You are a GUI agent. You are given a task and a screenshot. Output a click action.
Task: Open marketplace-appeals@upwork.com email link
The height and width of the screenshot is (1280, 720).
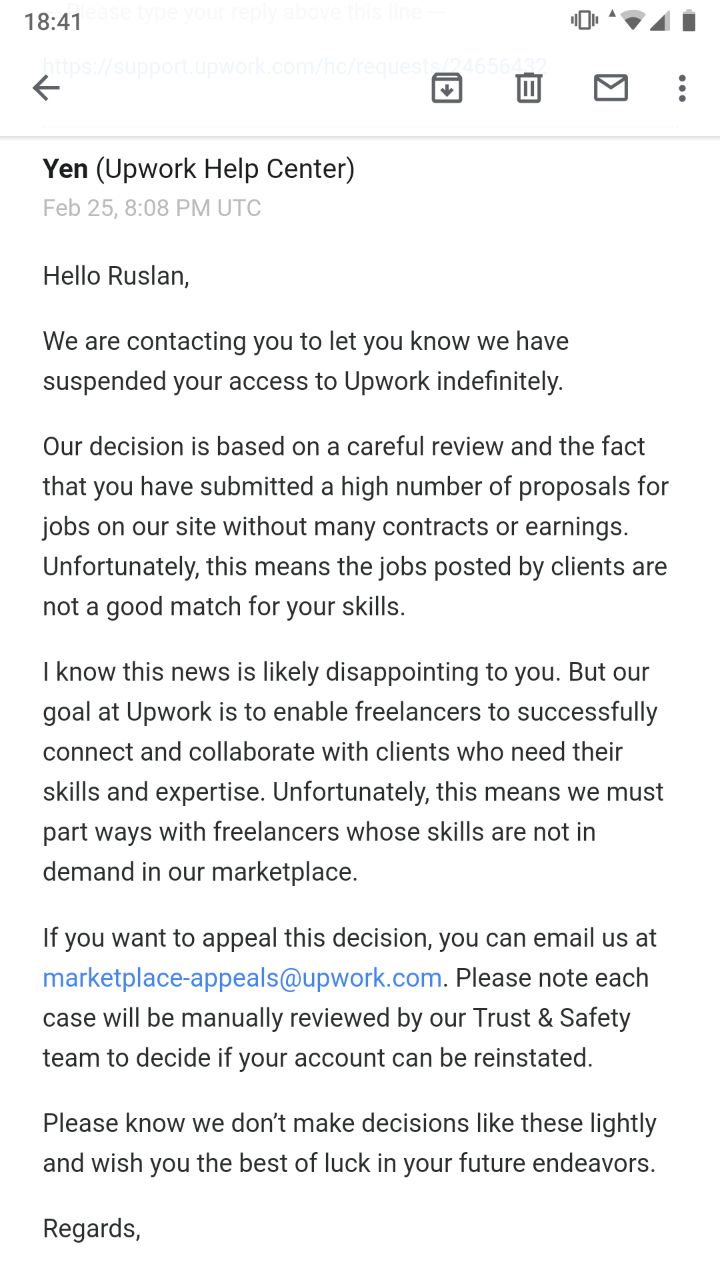pos(242,978)
